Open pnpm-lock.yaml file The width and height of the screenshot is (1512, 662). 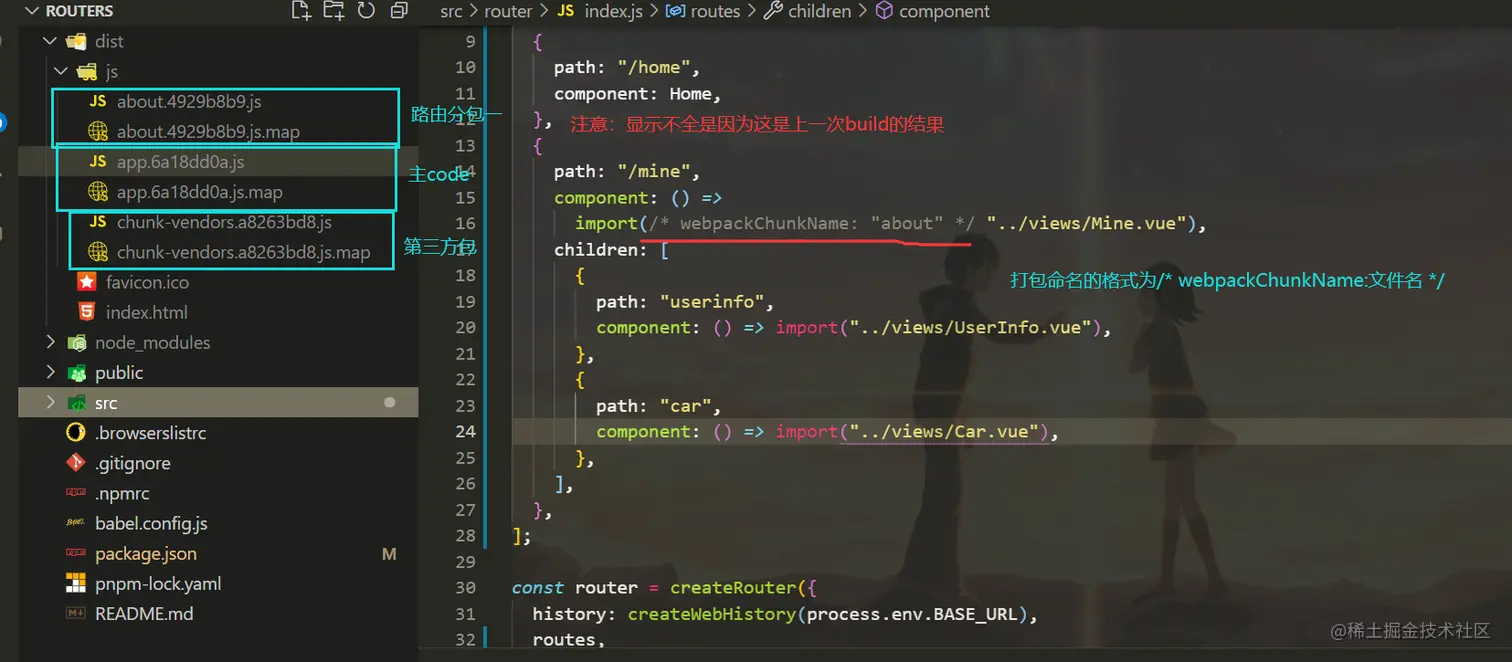click(x=158, y=583)
